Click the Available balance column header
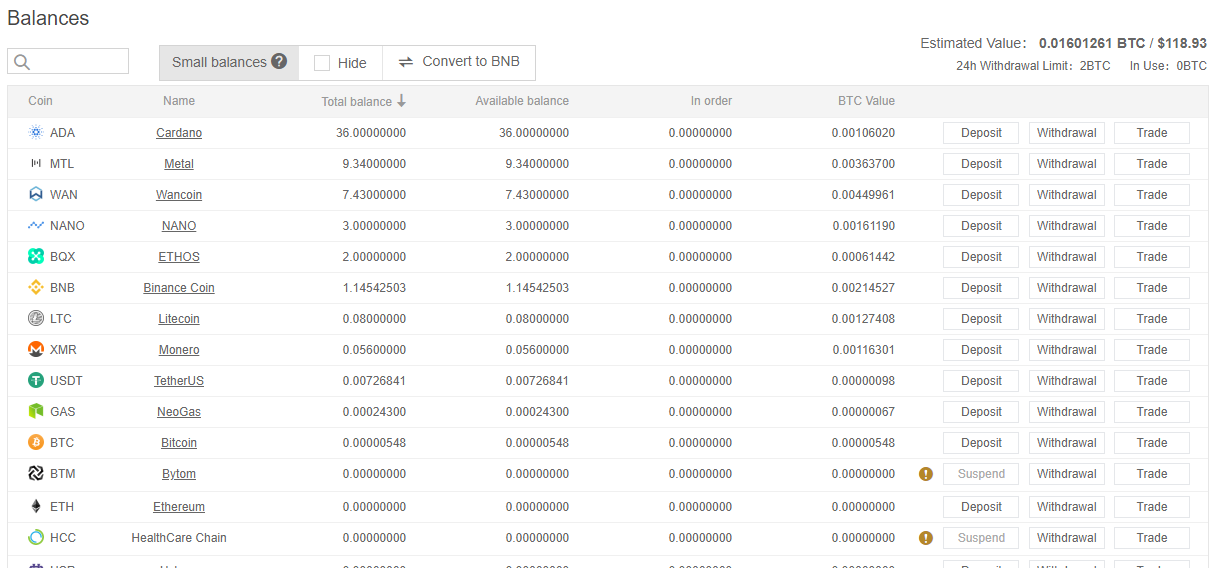Viewport: 1227px width, 568px height. pos(522,101)
